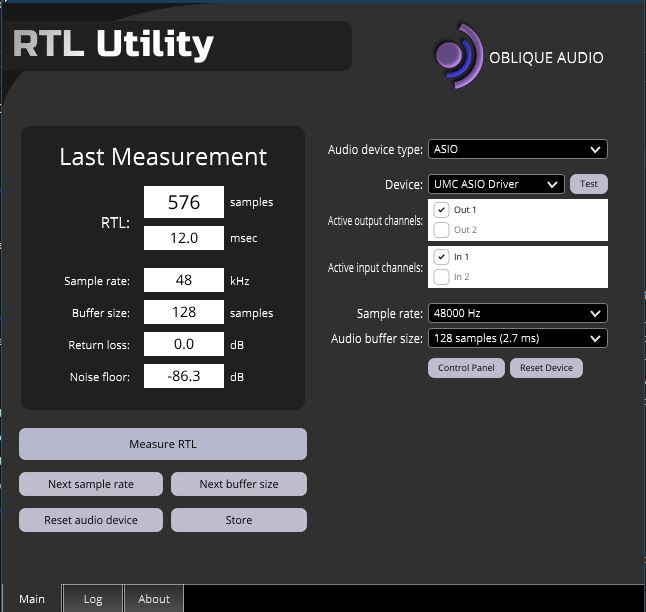Enable the Out 2 output channel
The height and width of the screenshot is (612, 646).
pos(441,230)
